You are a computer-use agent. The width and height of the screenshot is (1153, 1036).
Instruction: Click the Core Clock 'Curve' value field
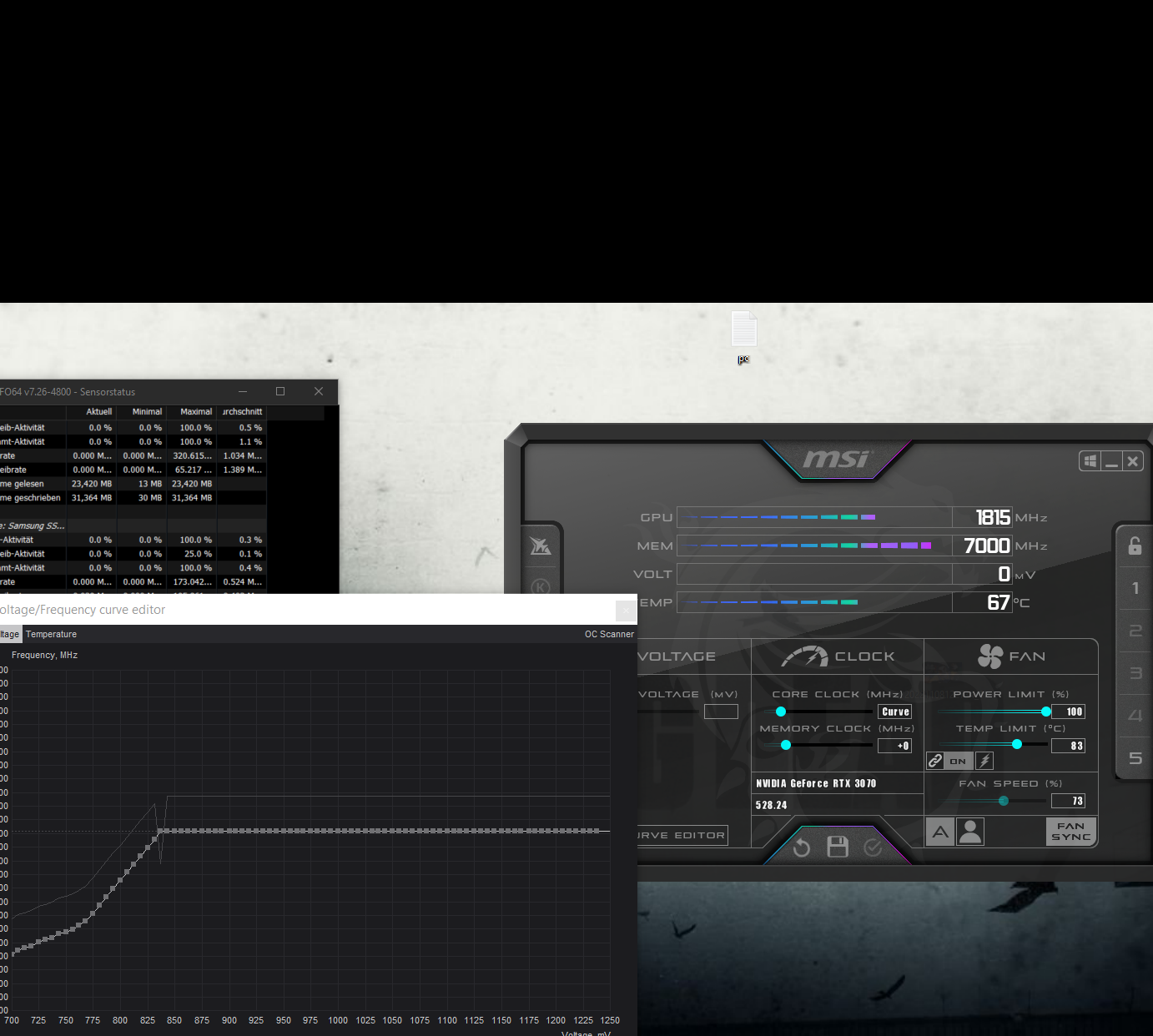[895, 712]
